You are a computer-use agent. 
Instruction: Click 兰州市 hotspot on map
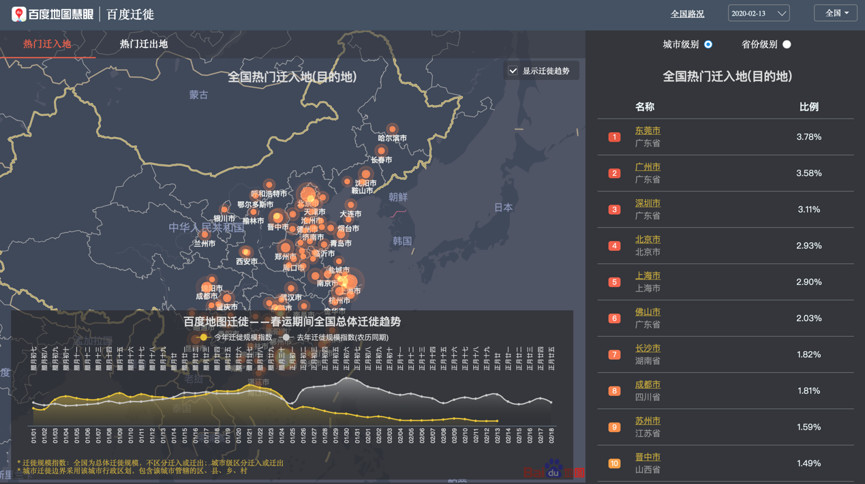pos(205,235)
